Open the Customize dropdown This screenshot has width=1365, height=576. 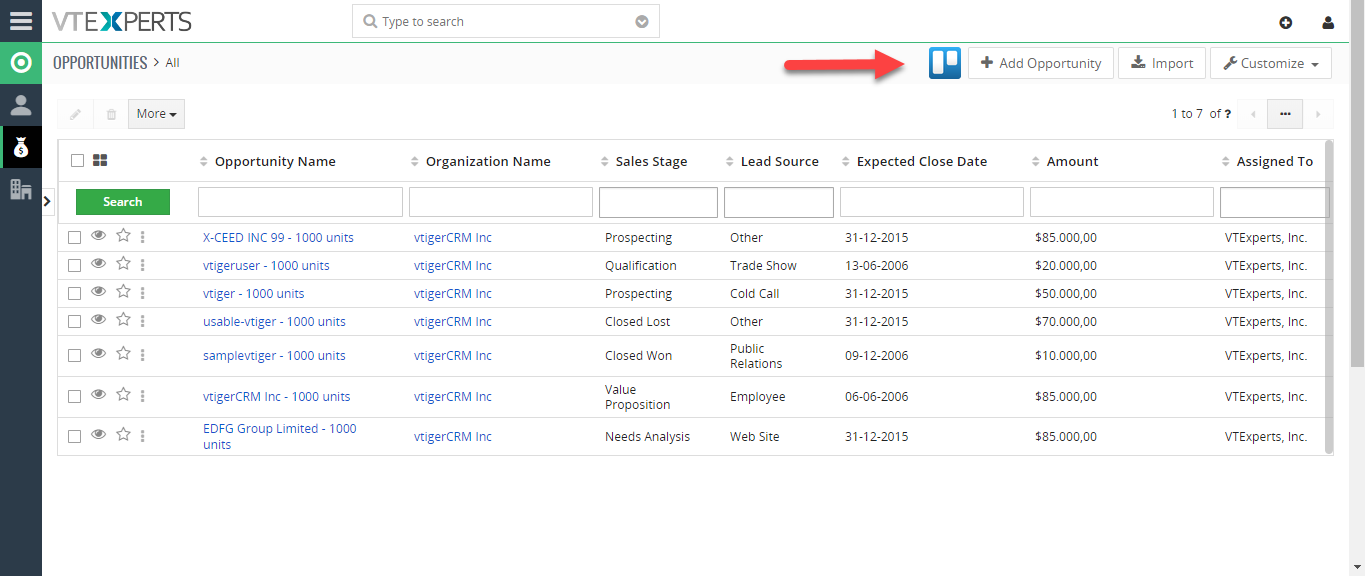point(1271,63)
